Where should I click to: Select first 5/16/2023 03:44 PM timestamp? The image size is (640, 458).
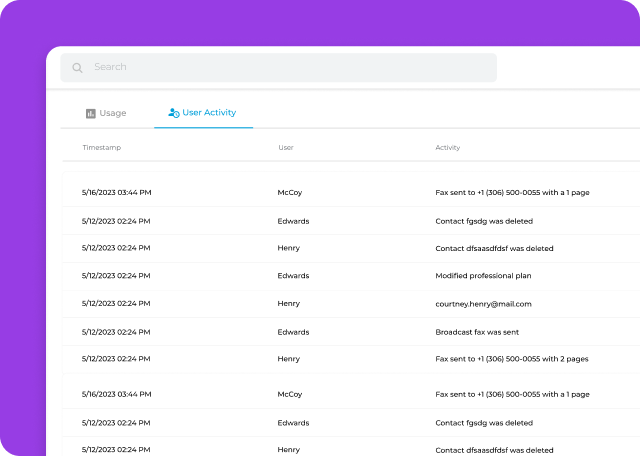click(x=116, y=192)
